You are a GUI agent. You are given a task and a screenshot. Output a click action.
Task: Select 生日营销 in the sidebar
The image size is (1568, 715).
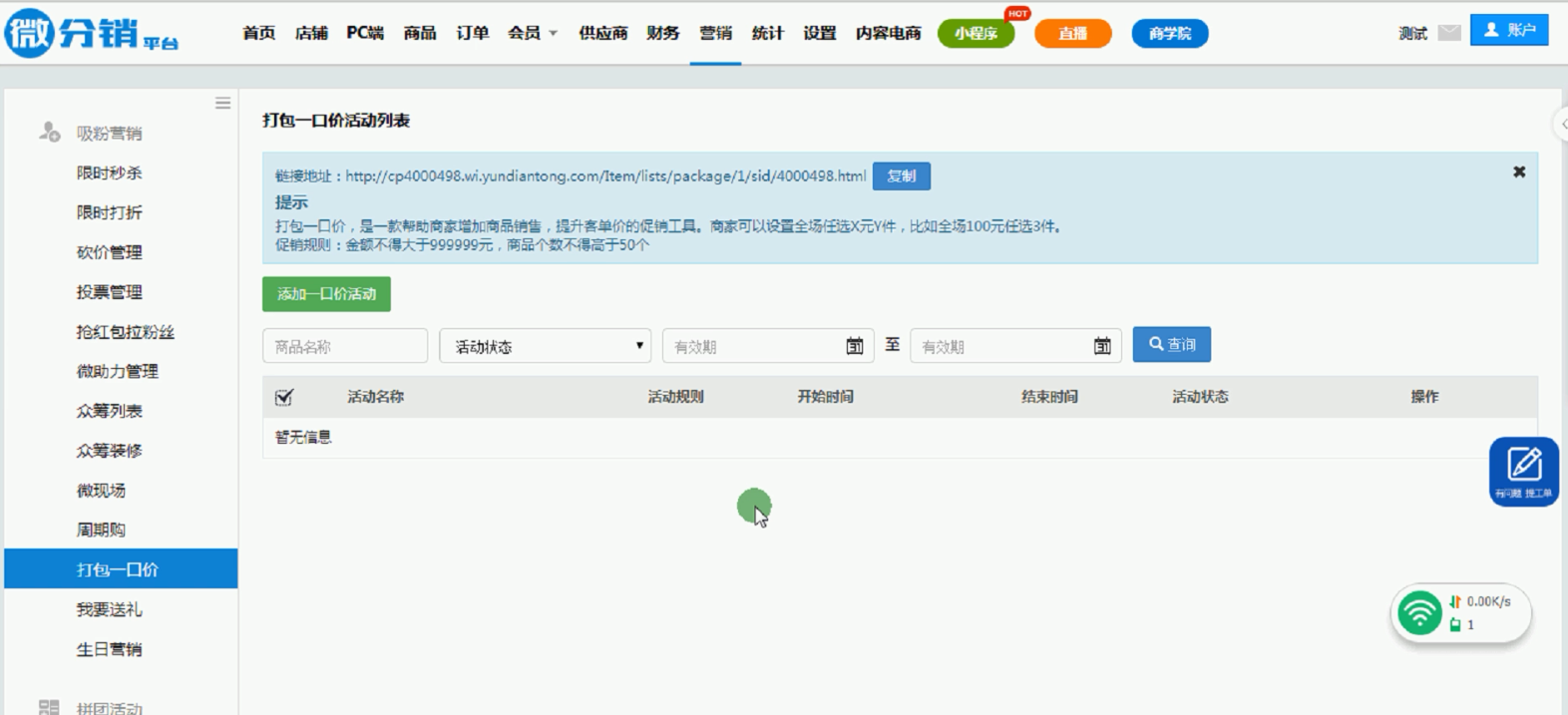(110, 649)
